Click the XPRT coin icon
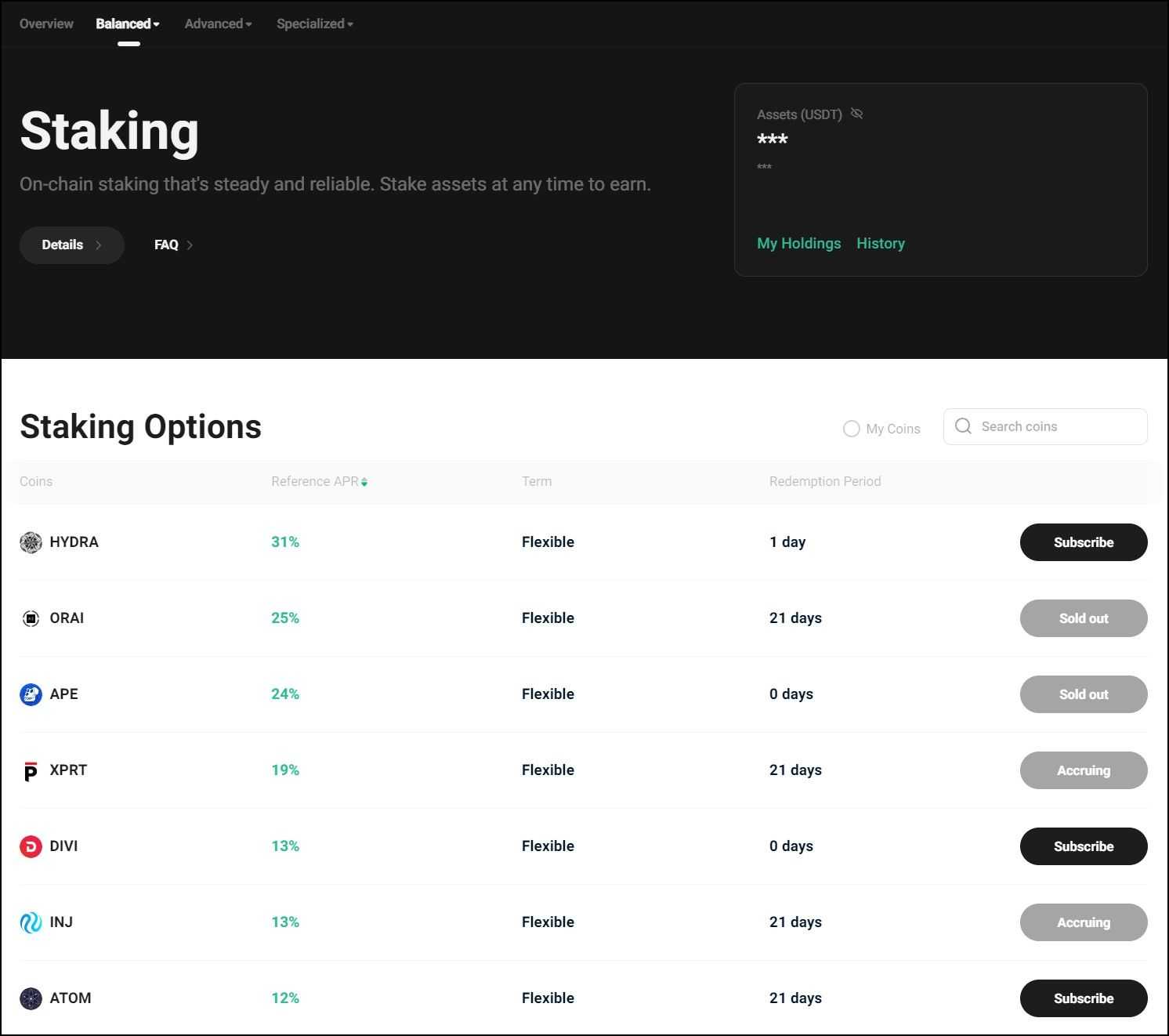The width and height of the screenshot is (1169, 1036). coord(31,770)
